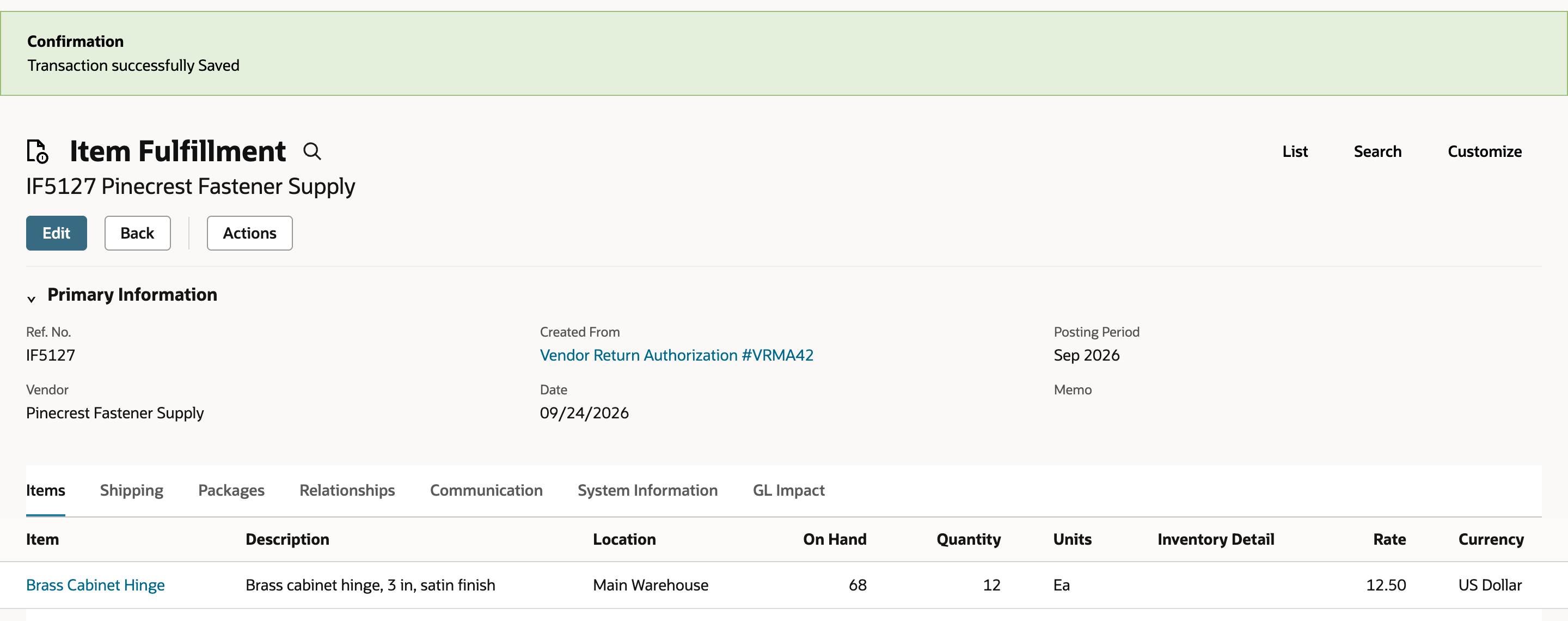Viewport: 1568px width, 621px height.
Task: Click the On Hand value 68
Action: click(857, 585)
